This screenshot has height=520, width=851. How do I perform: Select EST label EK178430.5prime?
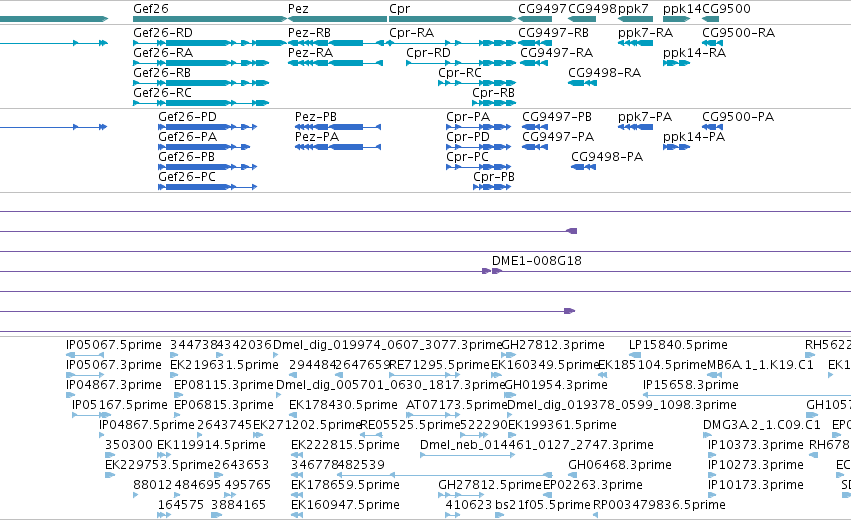(x=343, y=405)
